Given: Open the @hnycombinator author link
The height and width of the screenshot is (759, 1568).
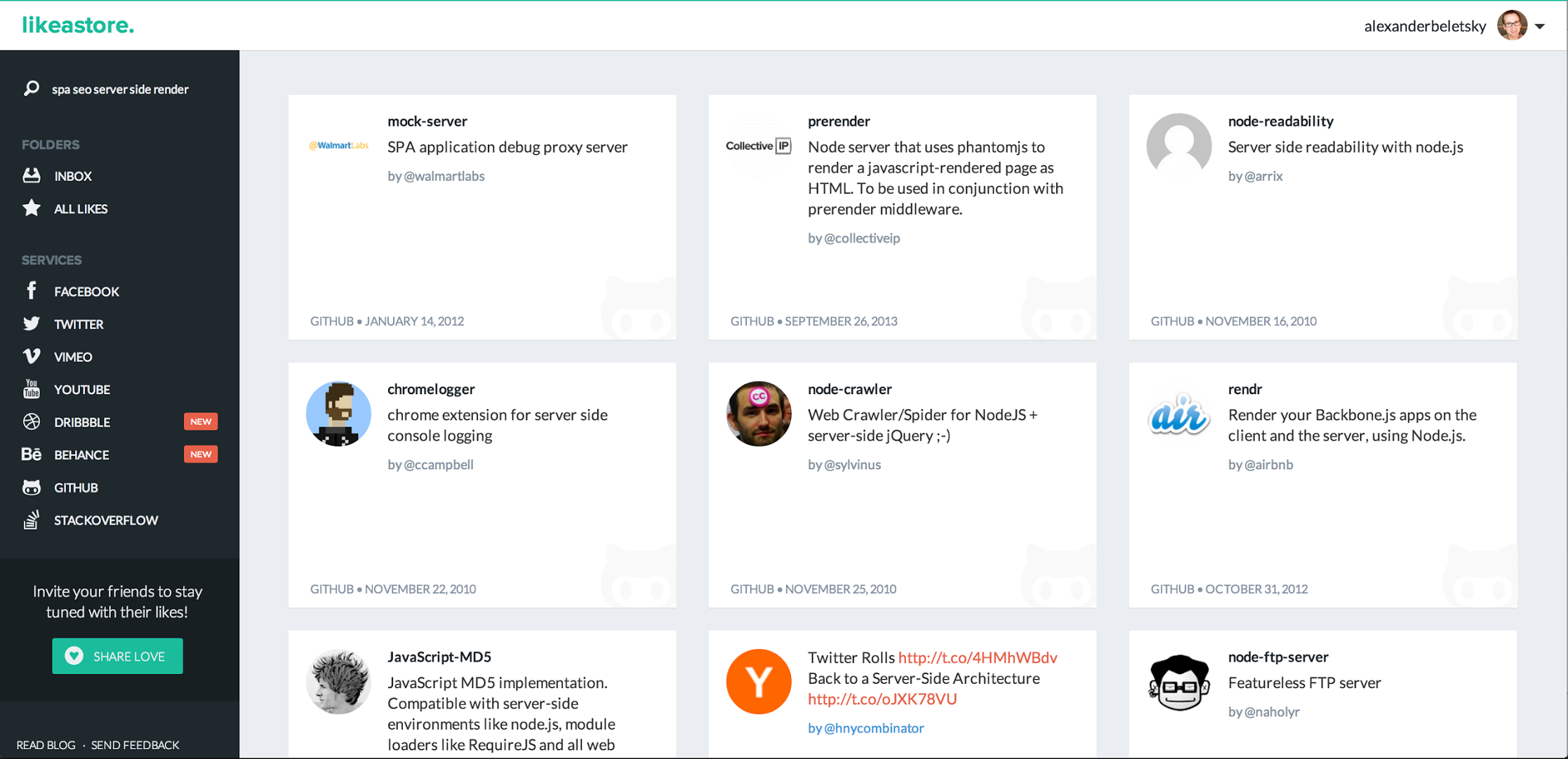Looking at the screenshot, I should 873,728.
